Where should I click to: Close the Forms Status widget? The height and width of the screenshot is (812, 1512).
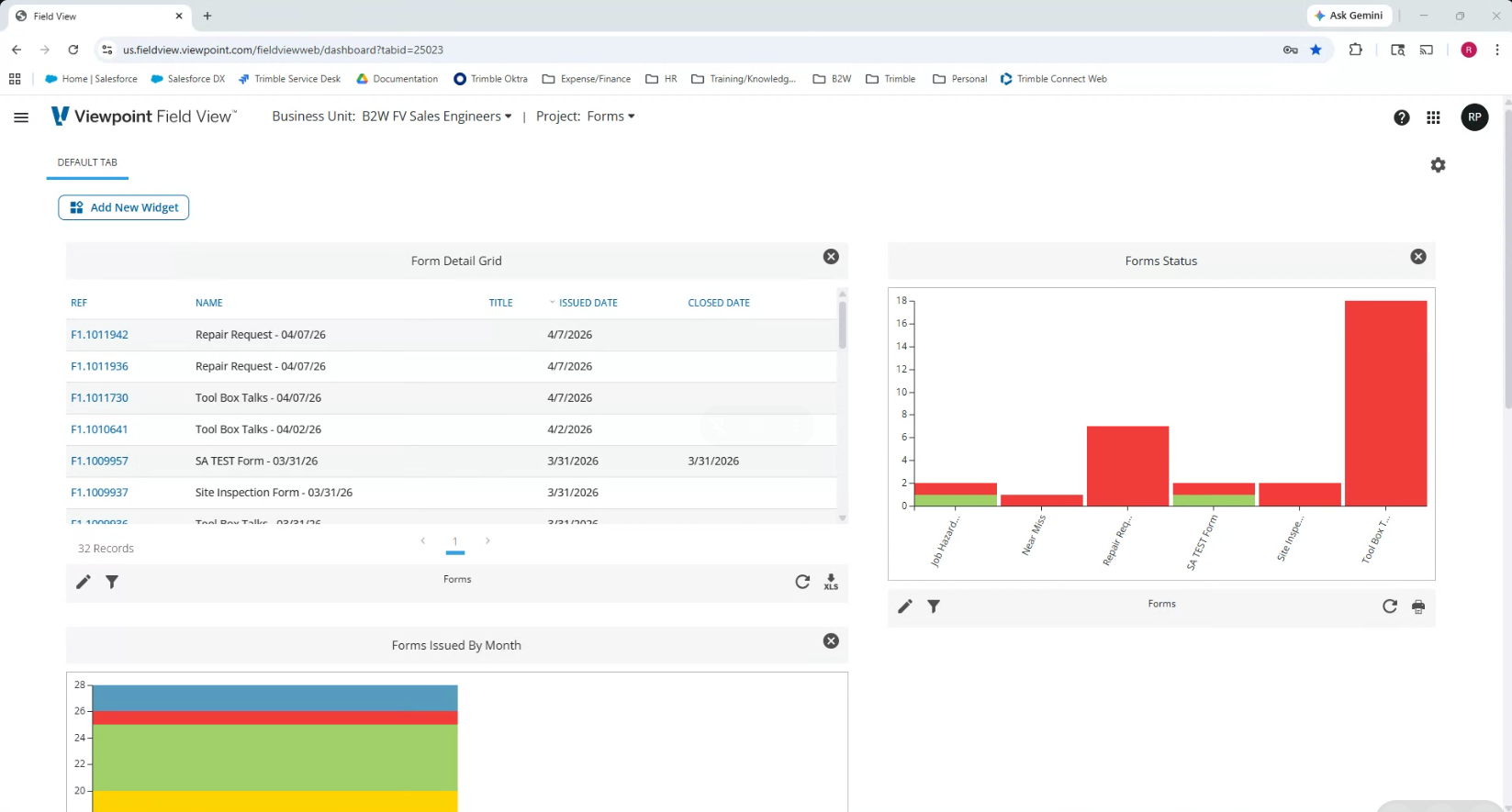pyautogui.click(x=1418, y=257)
